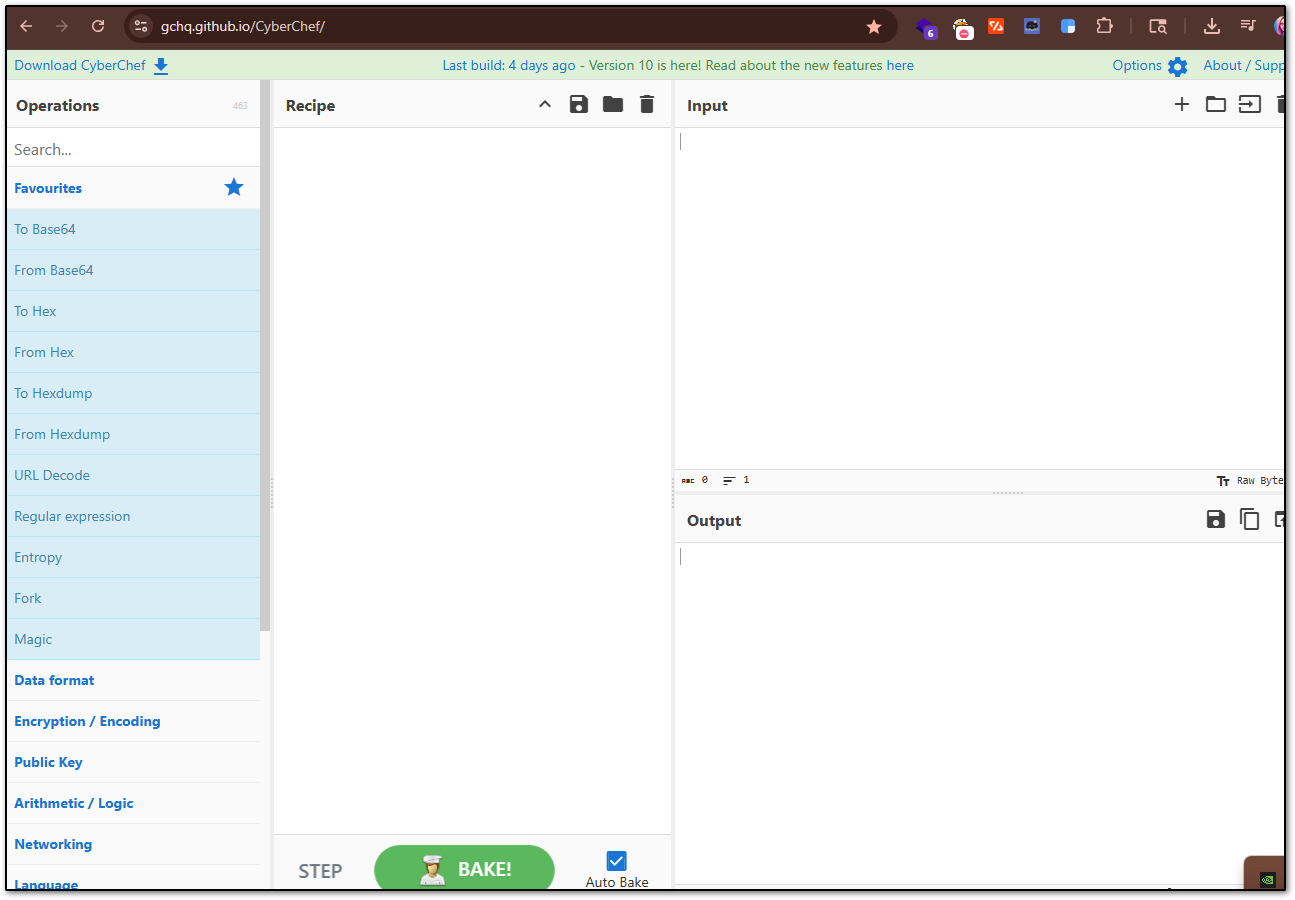Viewport: 1295px width, 900px height.
Task: Add a new input tab with plus icon
Action: pos(1182,104)
